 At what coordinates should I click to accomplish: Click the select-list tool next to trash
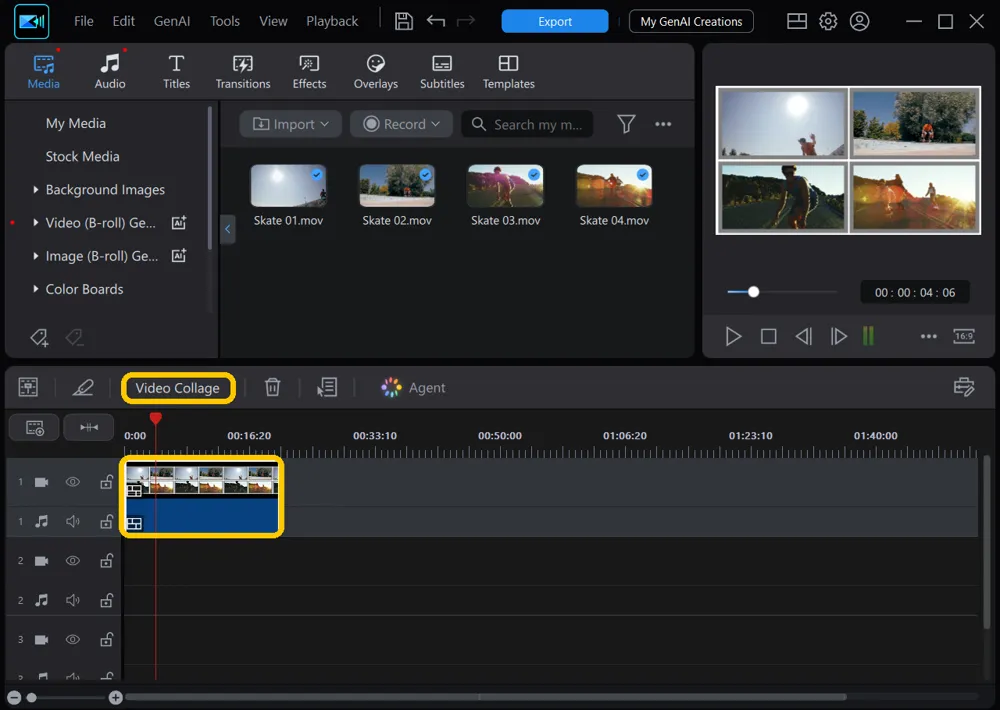(327, 387)
